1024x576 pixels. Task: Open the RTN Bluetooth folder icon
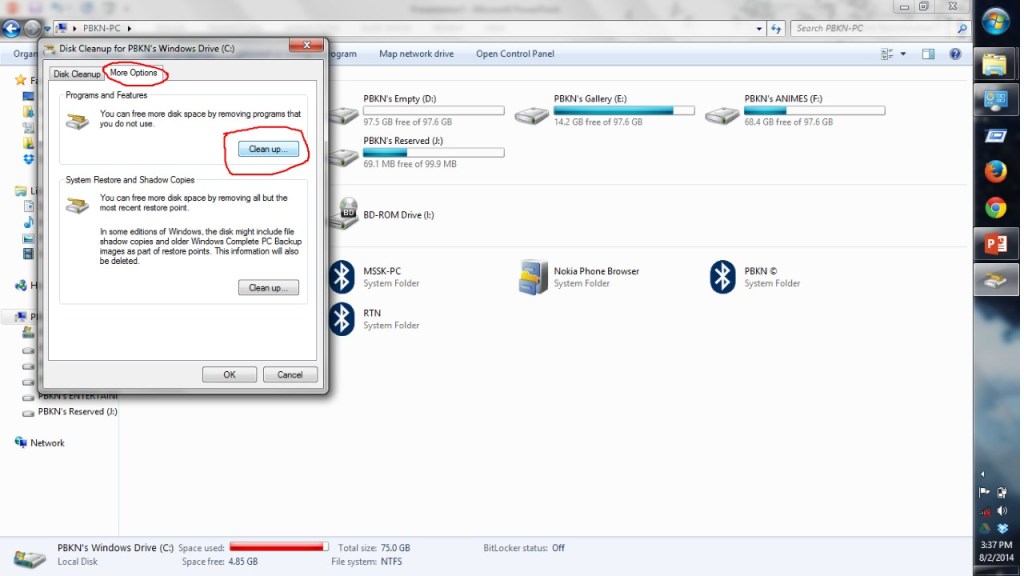coord(343,318)
